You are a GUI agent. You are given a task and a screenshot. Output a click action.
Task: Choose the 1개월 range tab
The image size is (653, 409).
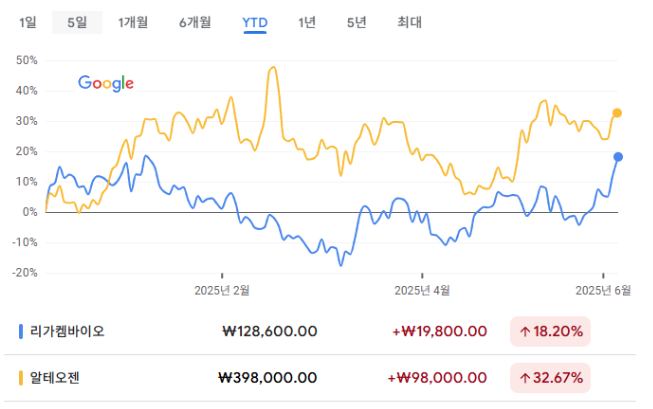tap(133, 22)
